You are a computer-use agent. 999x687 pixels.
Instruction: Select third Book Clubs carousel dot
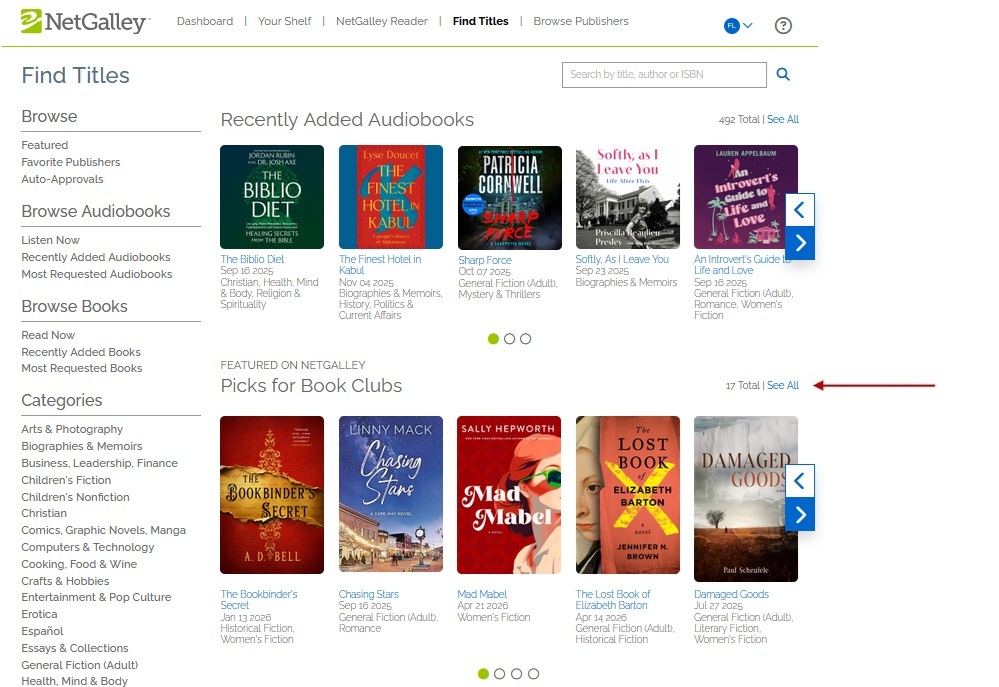517,674
